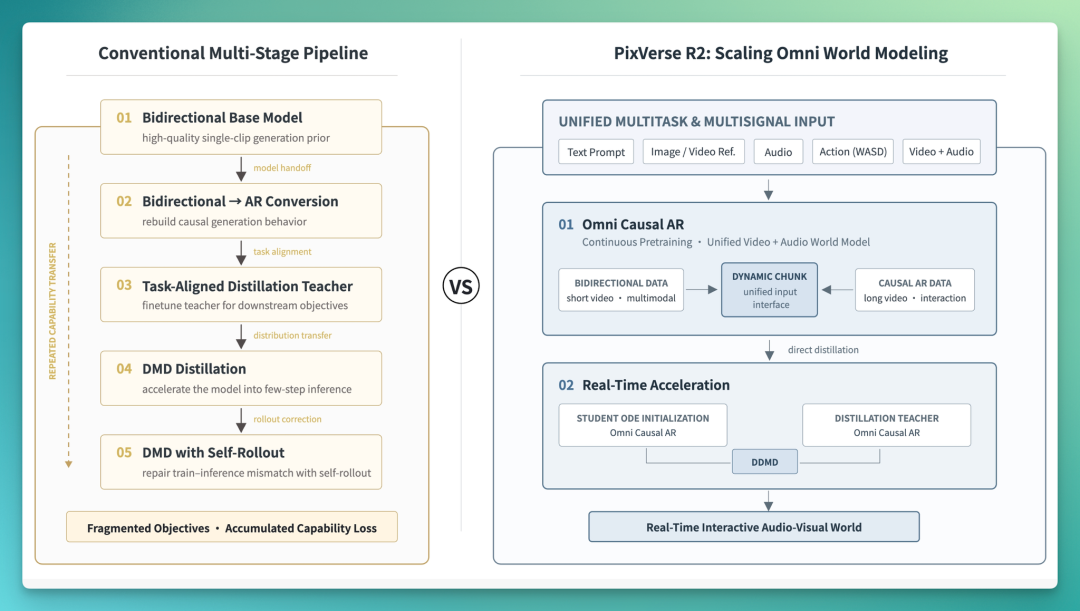
Task: Select the Action (WASD) chip
Action: pyautogui.click(x=853, y=152)
